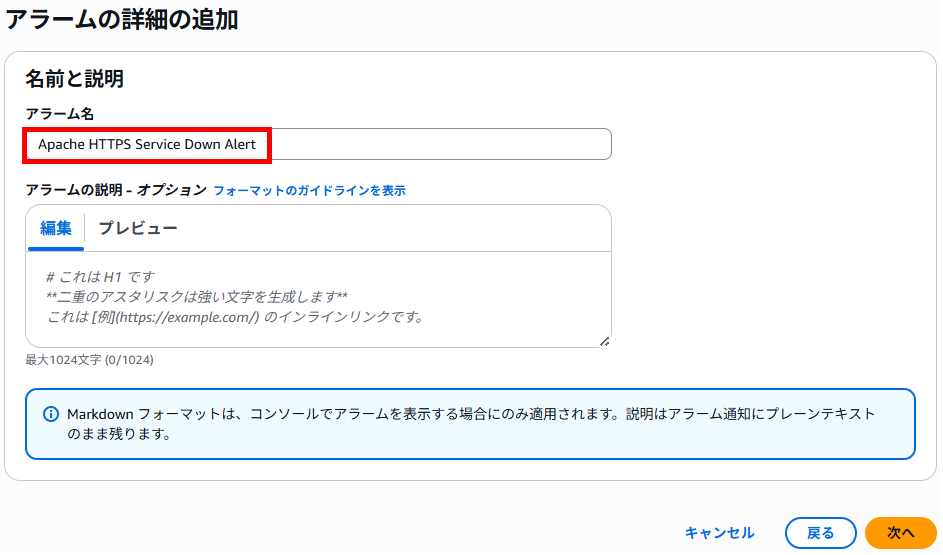Switch to the プレビュー tab

[138, 228]
